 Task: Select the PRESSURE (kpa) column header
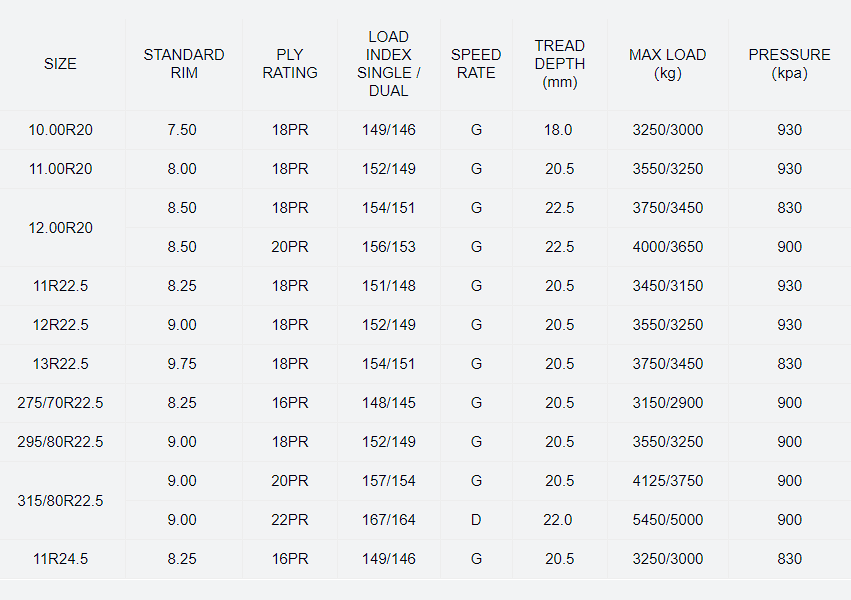pos(789,64)
